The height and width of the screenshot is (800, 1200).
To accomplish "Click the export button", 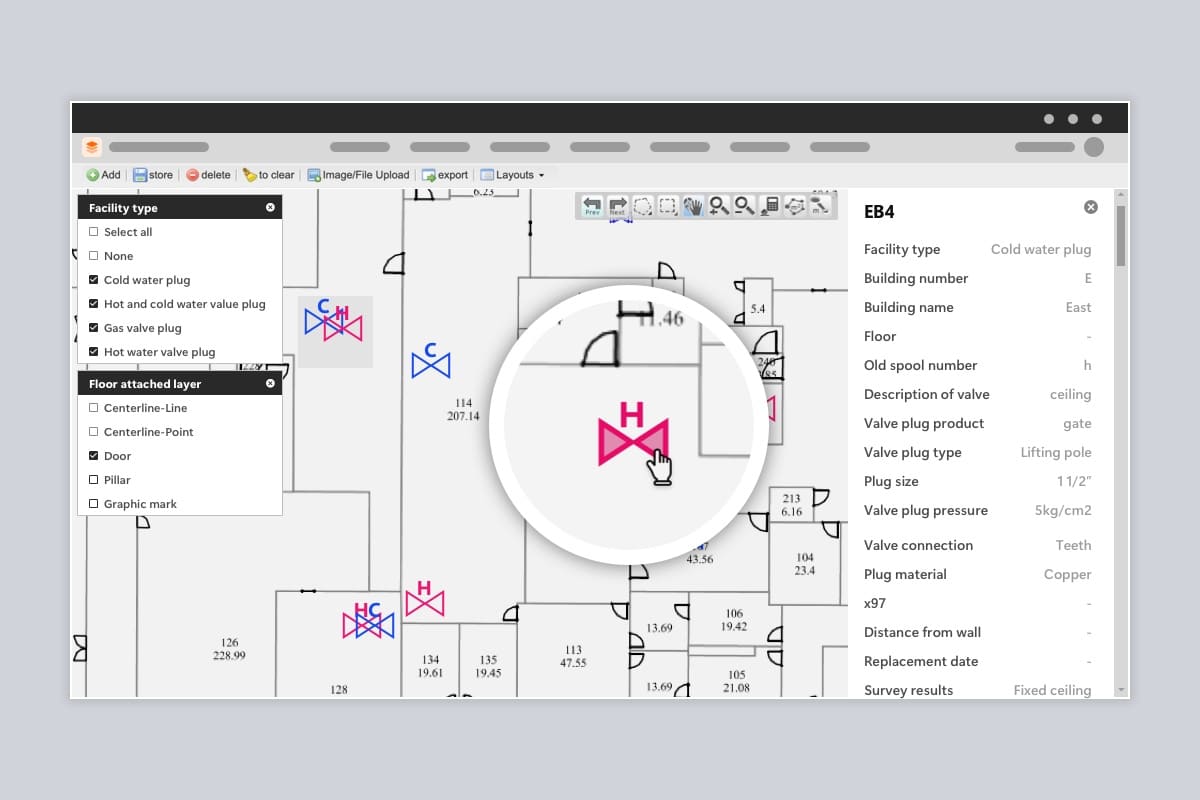I will pyautogui.click(x=445, y=175).
